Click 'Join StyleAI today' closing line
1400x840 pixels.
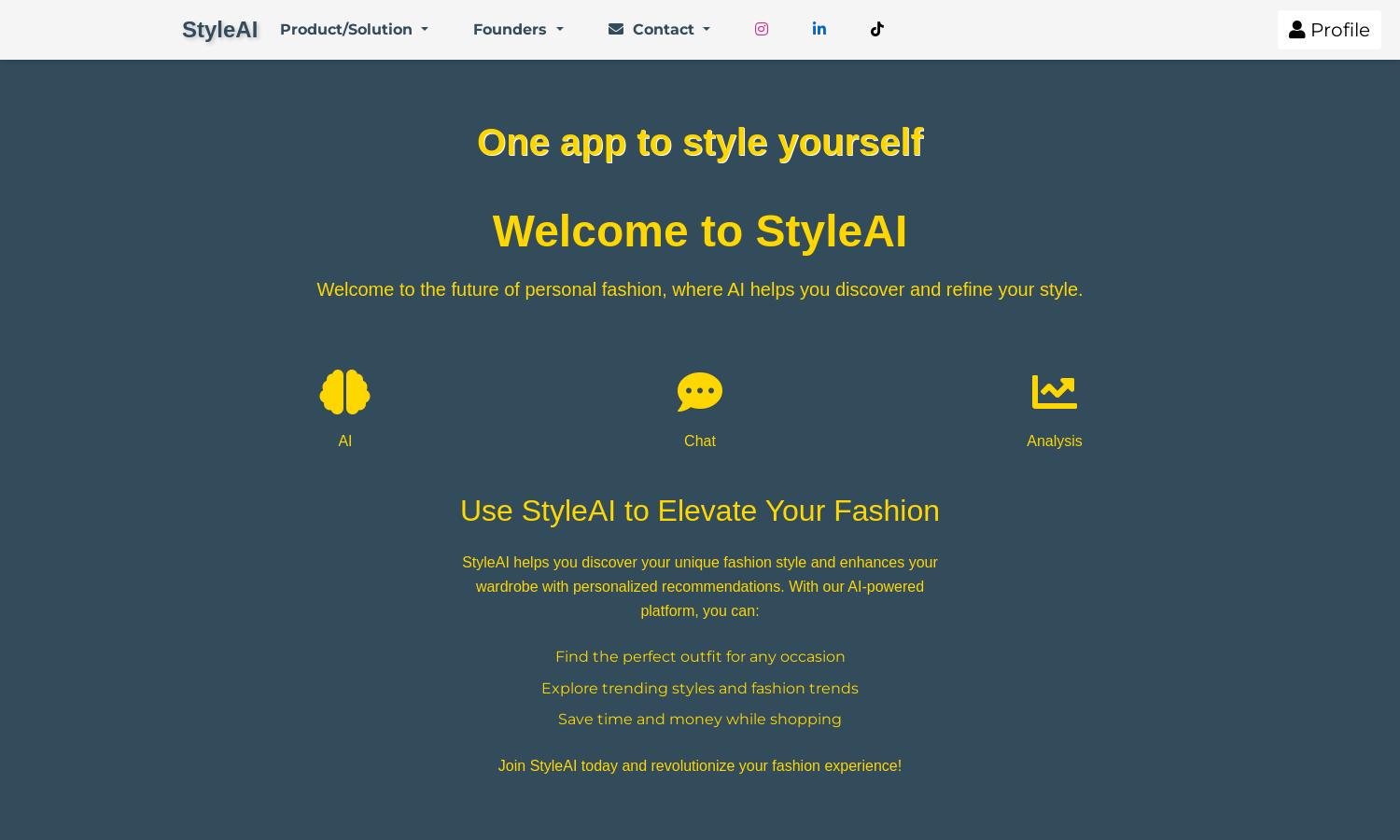pos(700,766)
